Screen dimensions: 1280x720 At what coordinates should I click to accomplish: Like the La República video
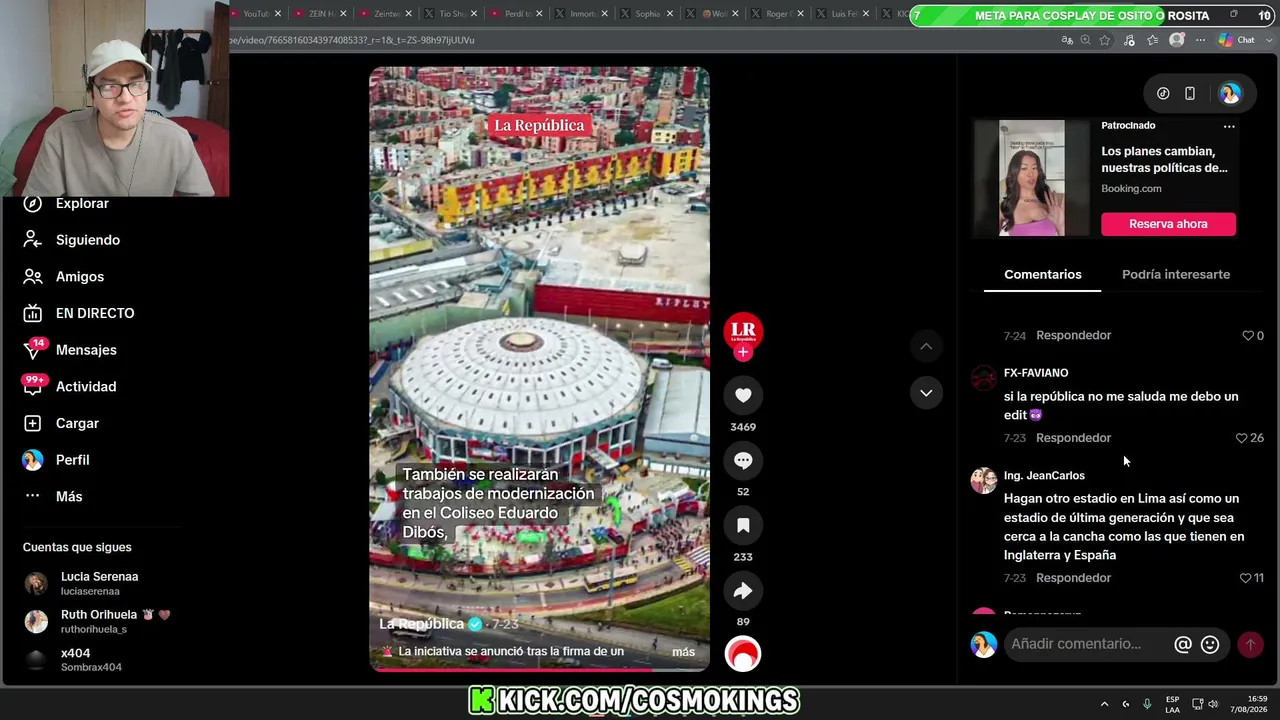click(x=743, y=395)
